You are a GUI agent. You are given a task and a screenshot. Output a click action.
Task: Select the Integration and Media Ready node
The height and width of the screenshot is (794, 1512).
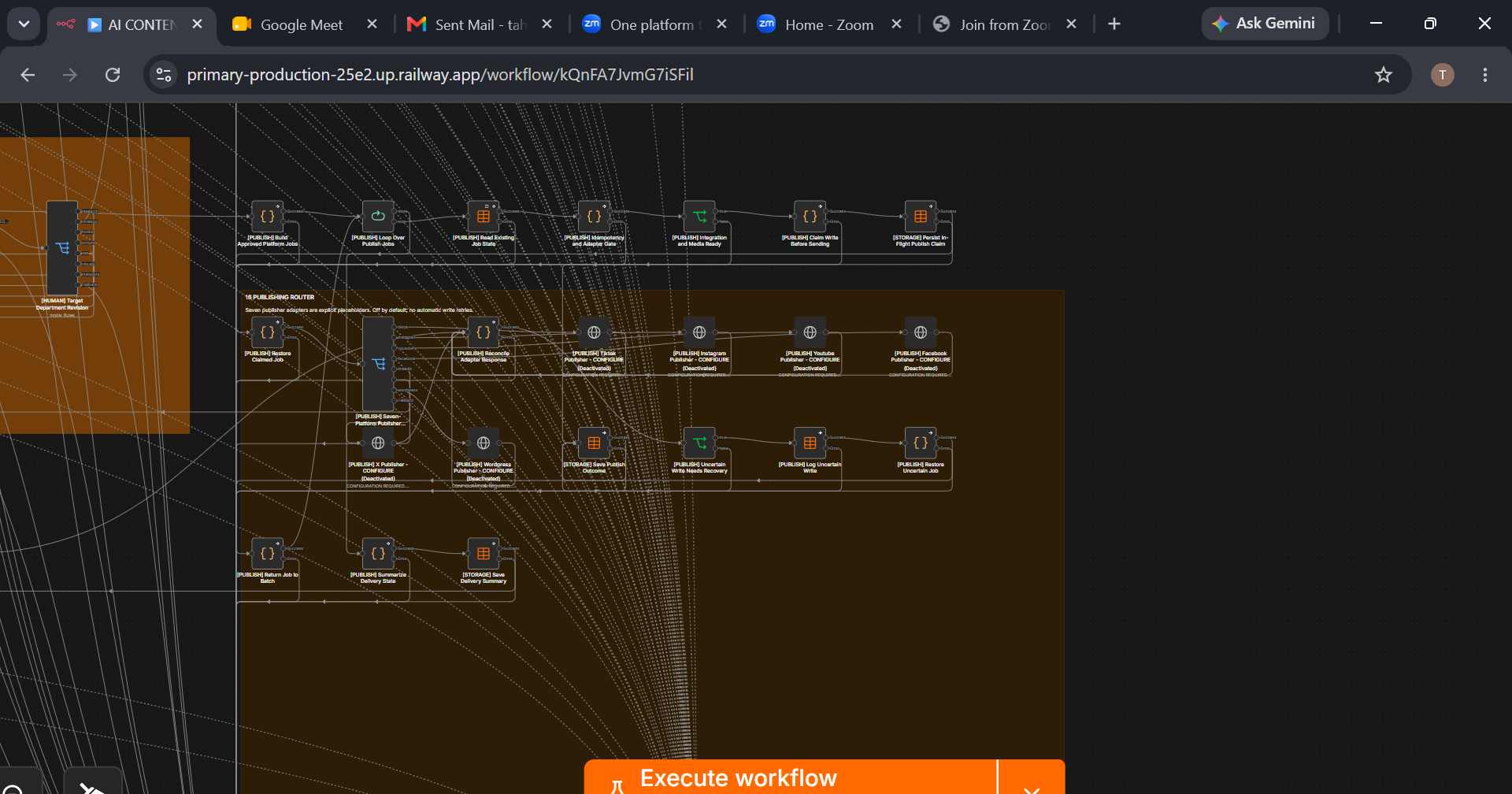[x=699, y=216]
